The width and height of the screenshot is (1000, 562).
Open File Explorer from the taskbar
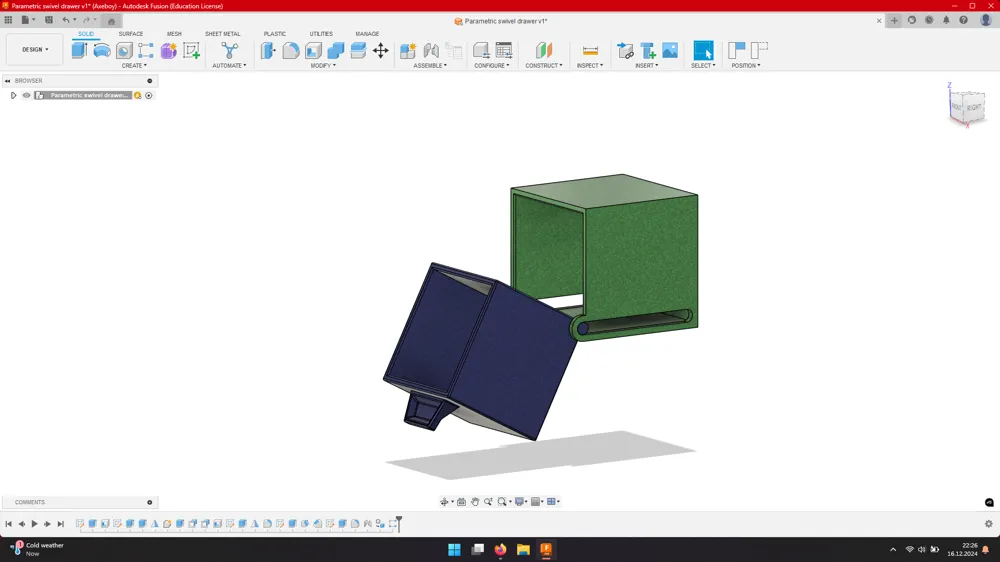tap(523, 549)
